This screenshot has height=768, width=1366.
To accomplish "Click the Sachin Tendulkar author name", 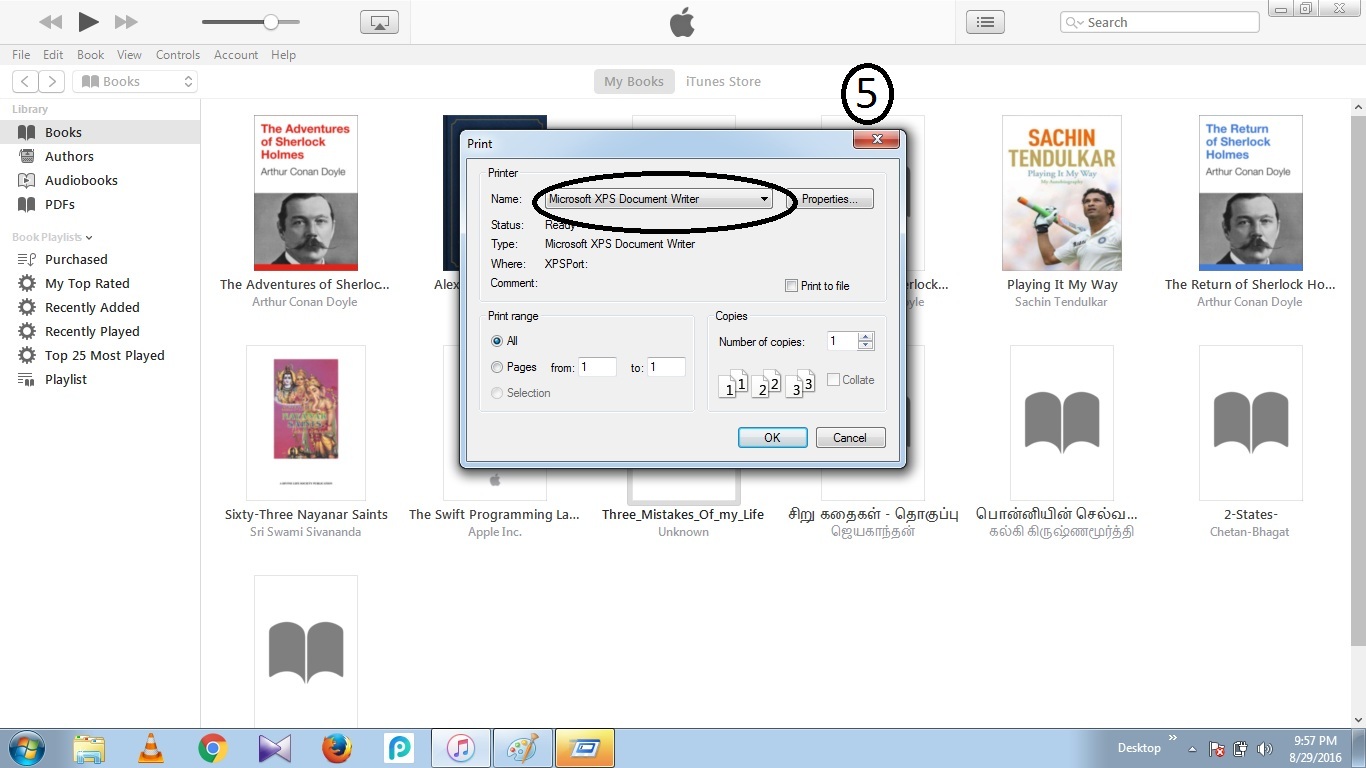I will pos(1061,302).
